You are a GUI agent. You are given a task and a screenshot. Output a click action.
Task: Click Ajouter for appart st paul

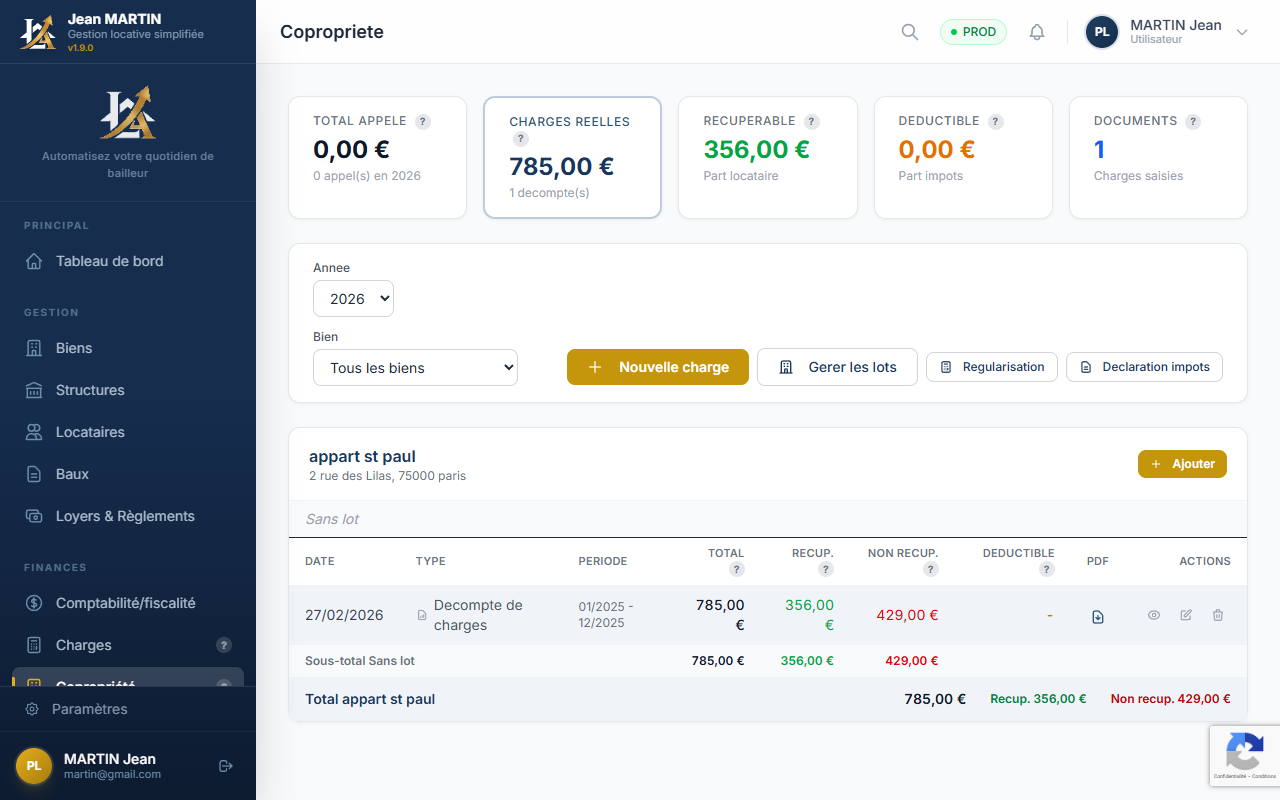point(1181,464)
